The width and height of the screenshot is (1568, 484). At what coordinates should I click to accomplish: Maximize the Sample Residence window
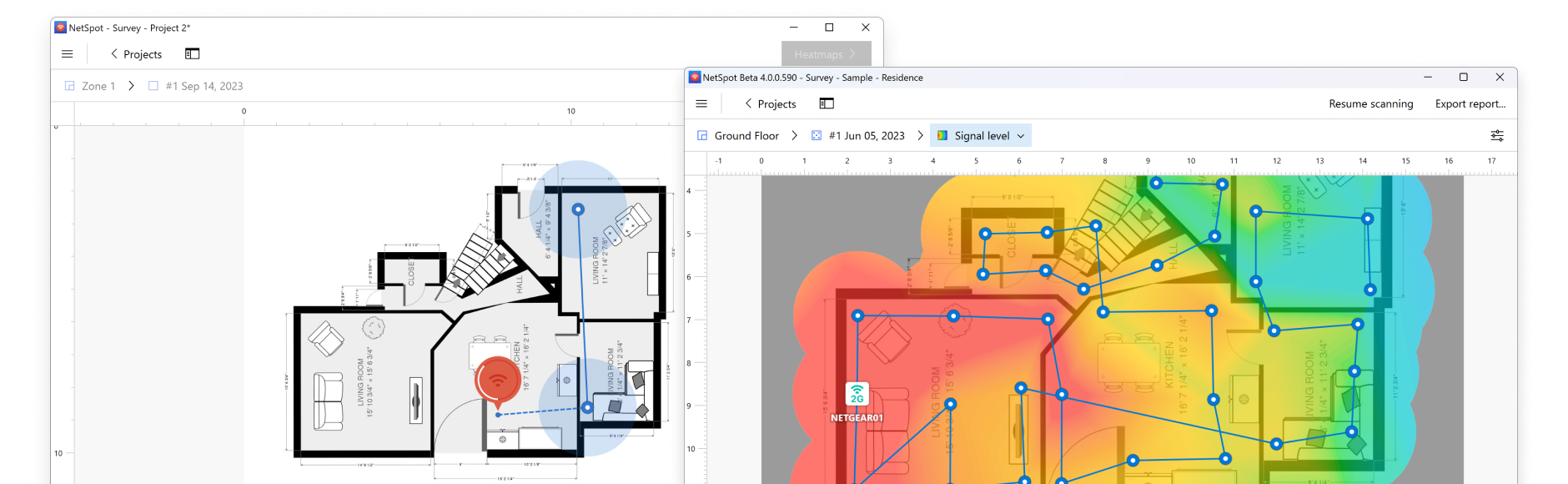click(x=1463, y=78)
